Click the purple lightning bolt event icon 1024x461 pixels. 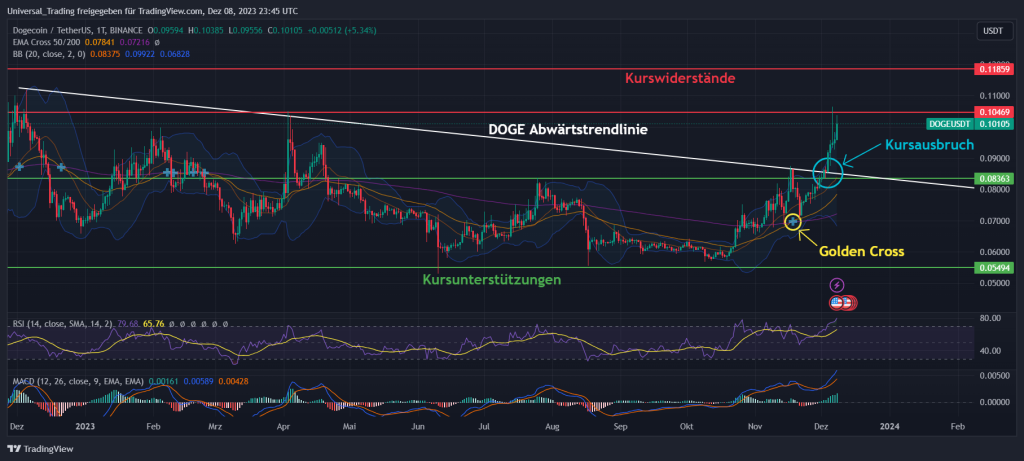point(837,285)
